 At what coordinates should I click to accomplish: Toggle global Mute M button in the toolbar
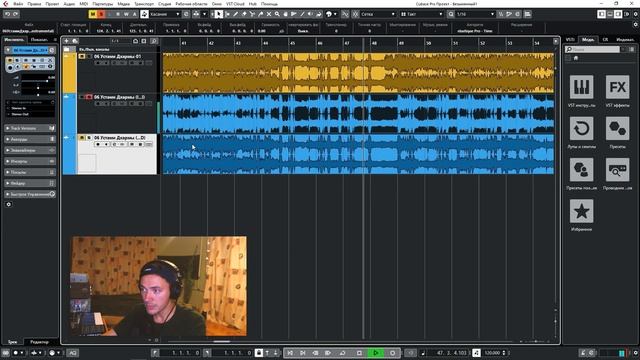[93, 14]
